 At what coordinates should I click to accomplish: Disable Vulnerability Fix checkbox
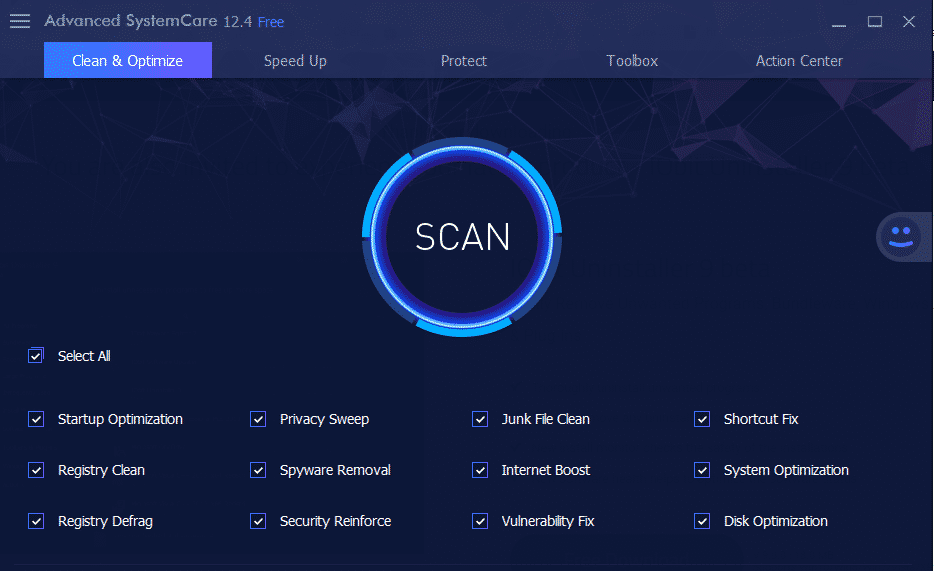click(x=480, y=522)
